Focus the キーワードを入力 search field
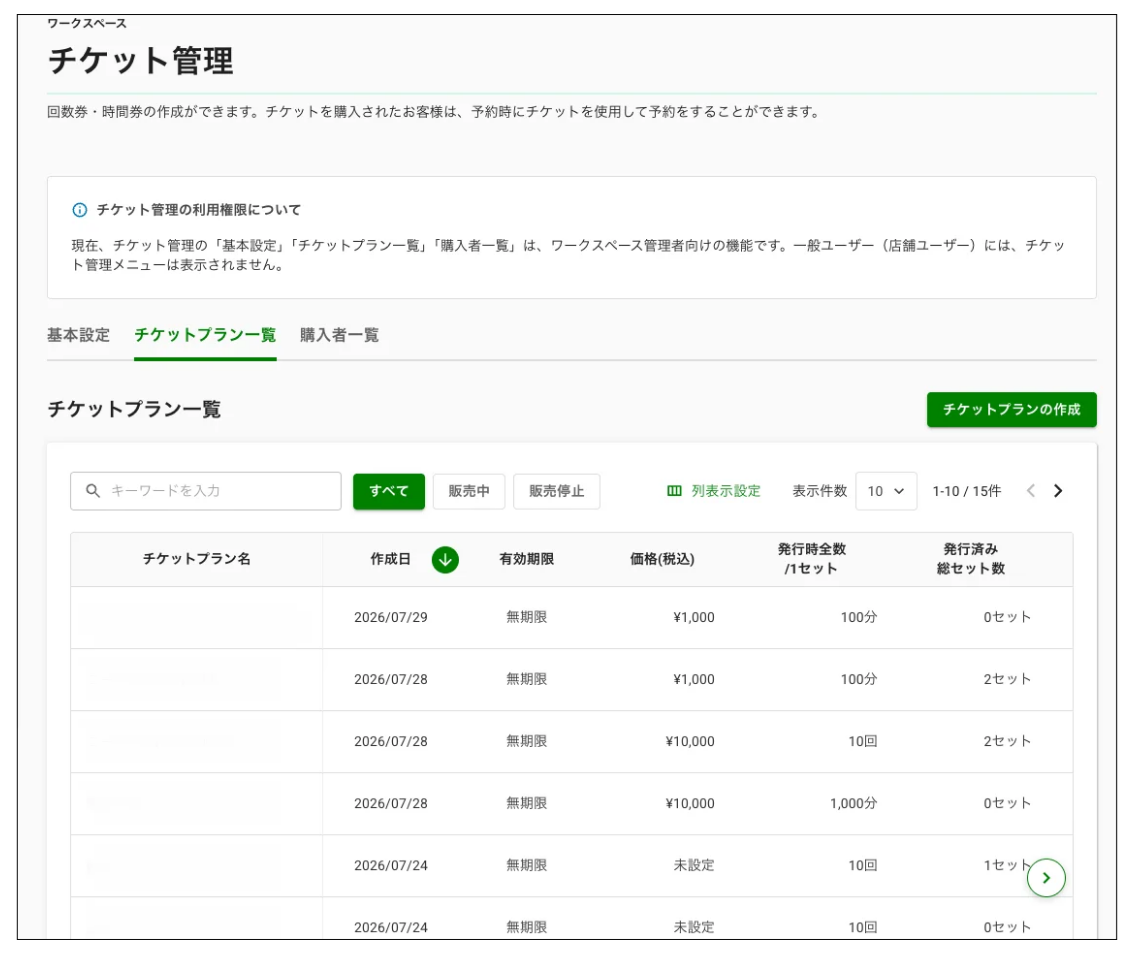 tap(205, 491)
